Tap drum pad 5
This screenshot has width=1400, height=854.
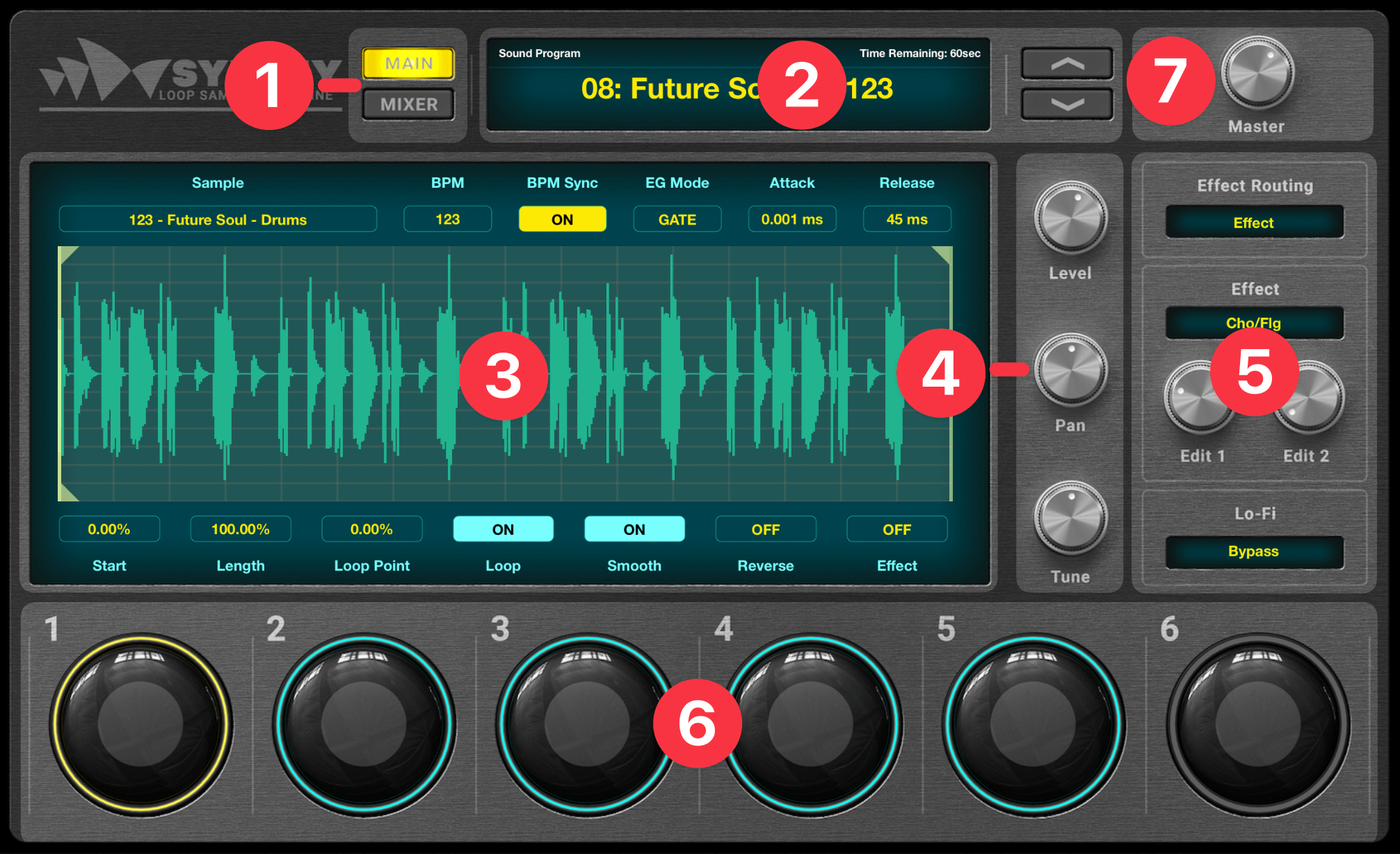pos(1033,723)
